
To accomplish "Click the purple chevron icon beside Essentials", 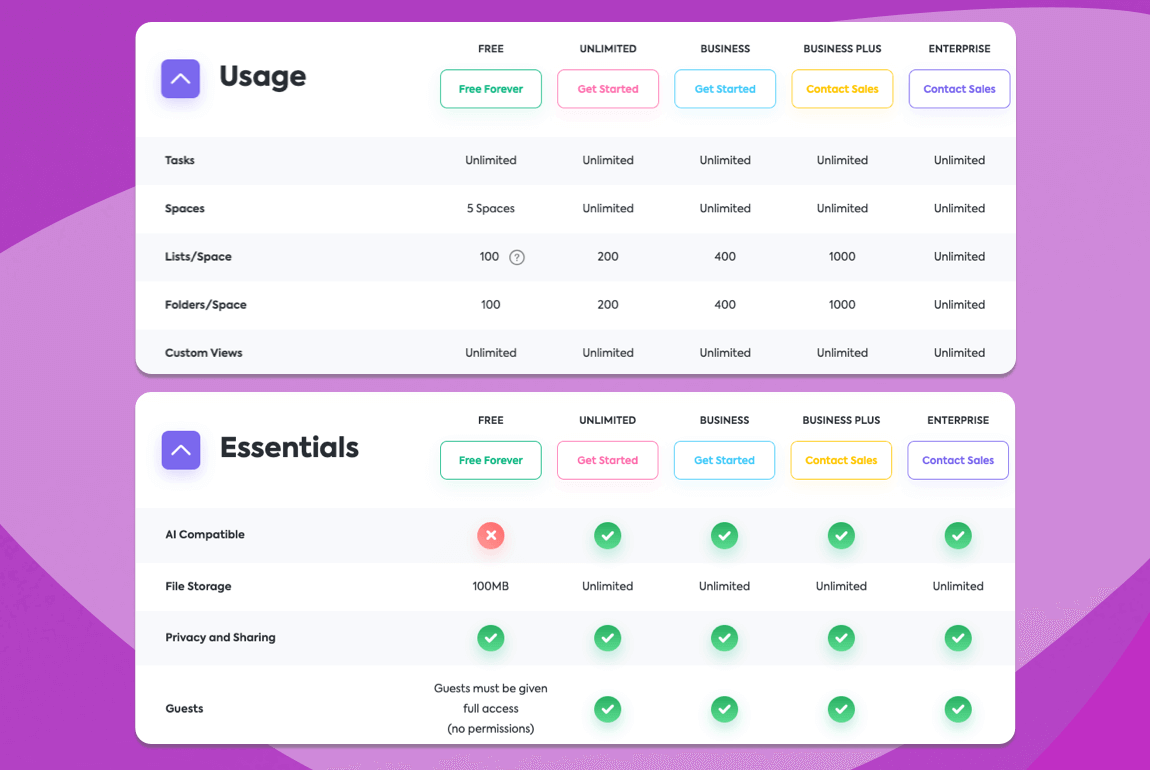I will tap(180, 449).
